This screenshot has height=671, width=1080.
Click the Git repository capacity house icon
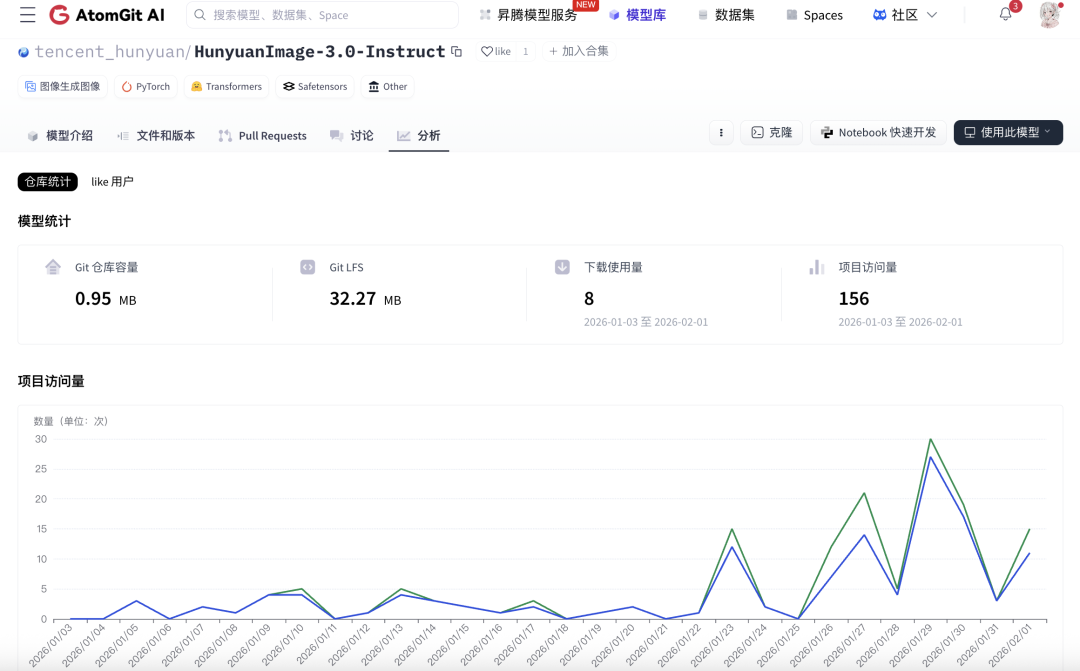coord(53,267)
